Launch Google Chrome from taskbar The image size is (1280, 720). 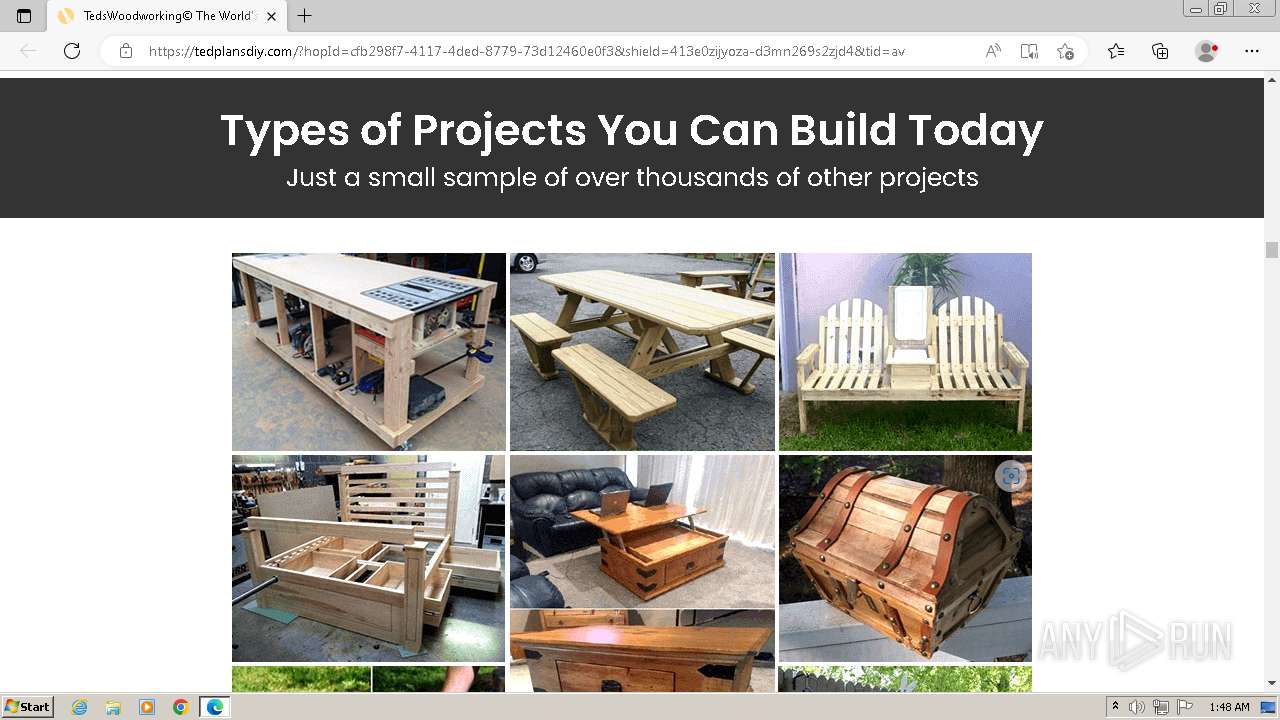tap(181, 707)
